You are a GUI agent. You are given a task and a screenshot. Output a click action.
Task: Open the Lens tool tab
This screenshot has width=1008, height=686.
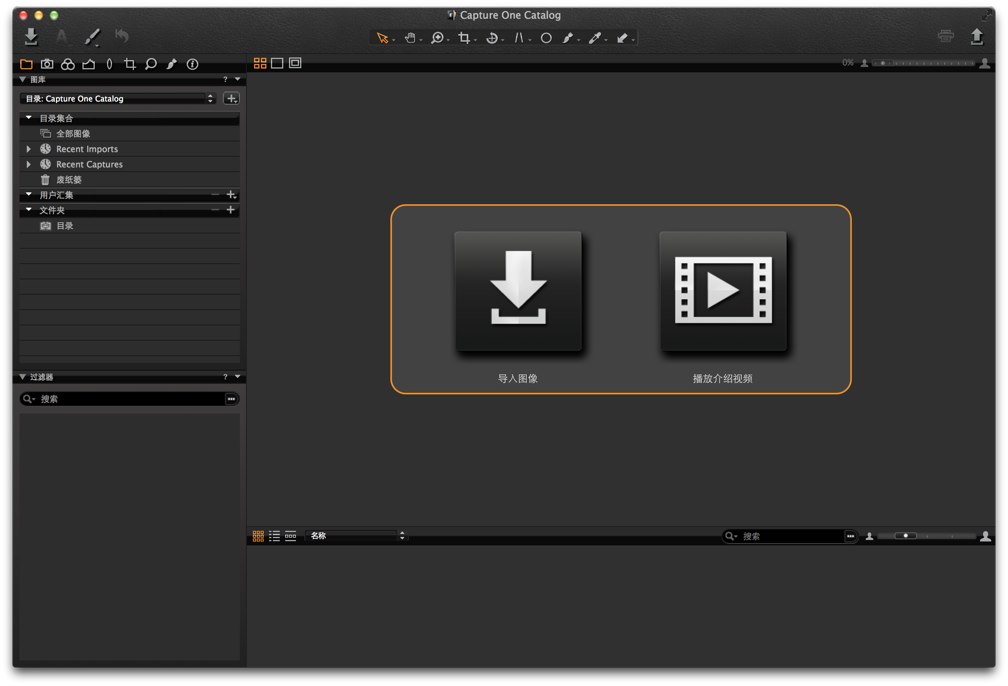(x=109, y=64)
